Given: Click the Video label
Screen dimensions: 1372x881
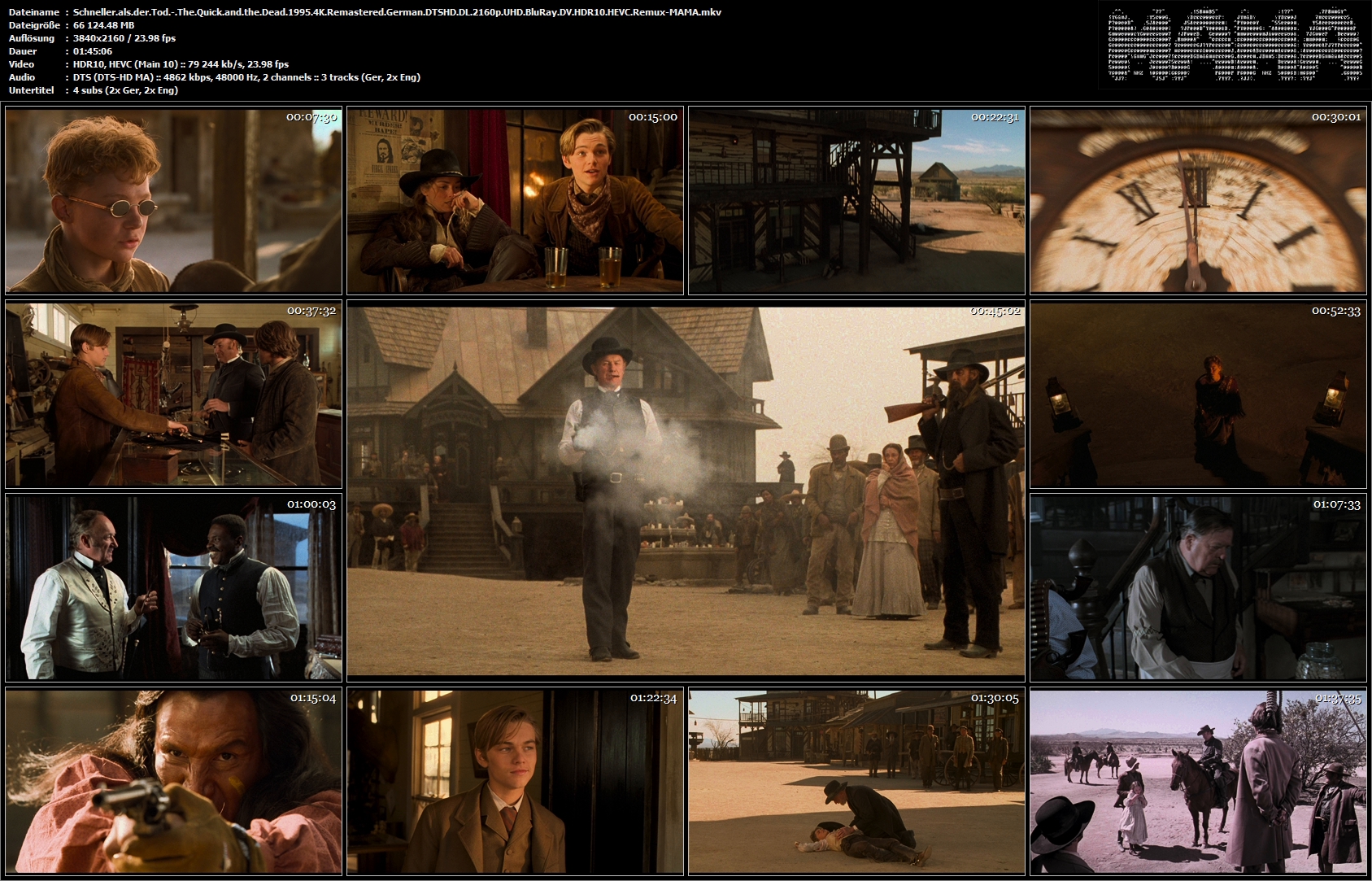Looking at the screenshot, I should click(21, 64).
